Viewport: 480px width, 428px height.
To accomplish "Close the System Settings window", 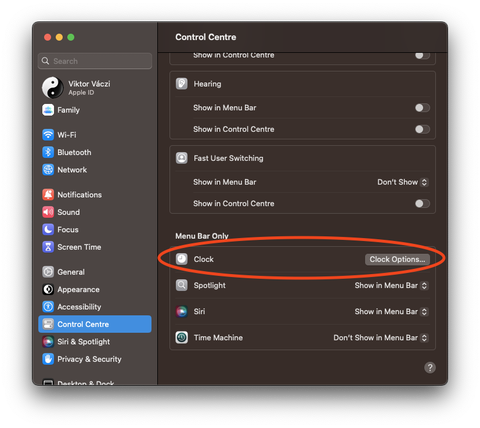I will pos(48,37).
